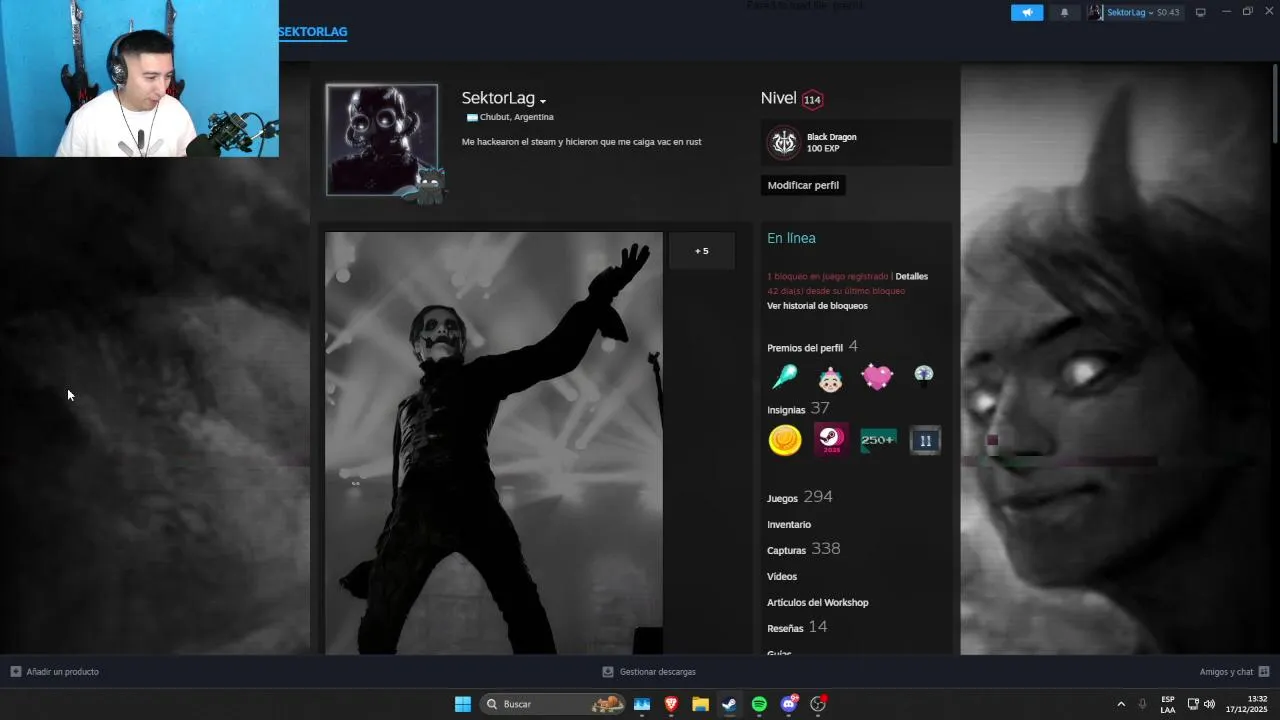Open Juegos 294 games list

tap(800, 497)
